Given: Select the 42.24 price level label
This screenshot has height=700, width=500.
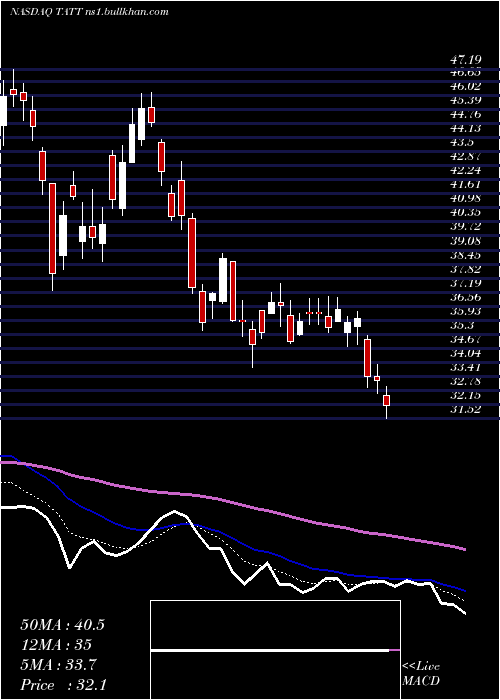Looking at the screenshot, I should click(x=465, y=171).
